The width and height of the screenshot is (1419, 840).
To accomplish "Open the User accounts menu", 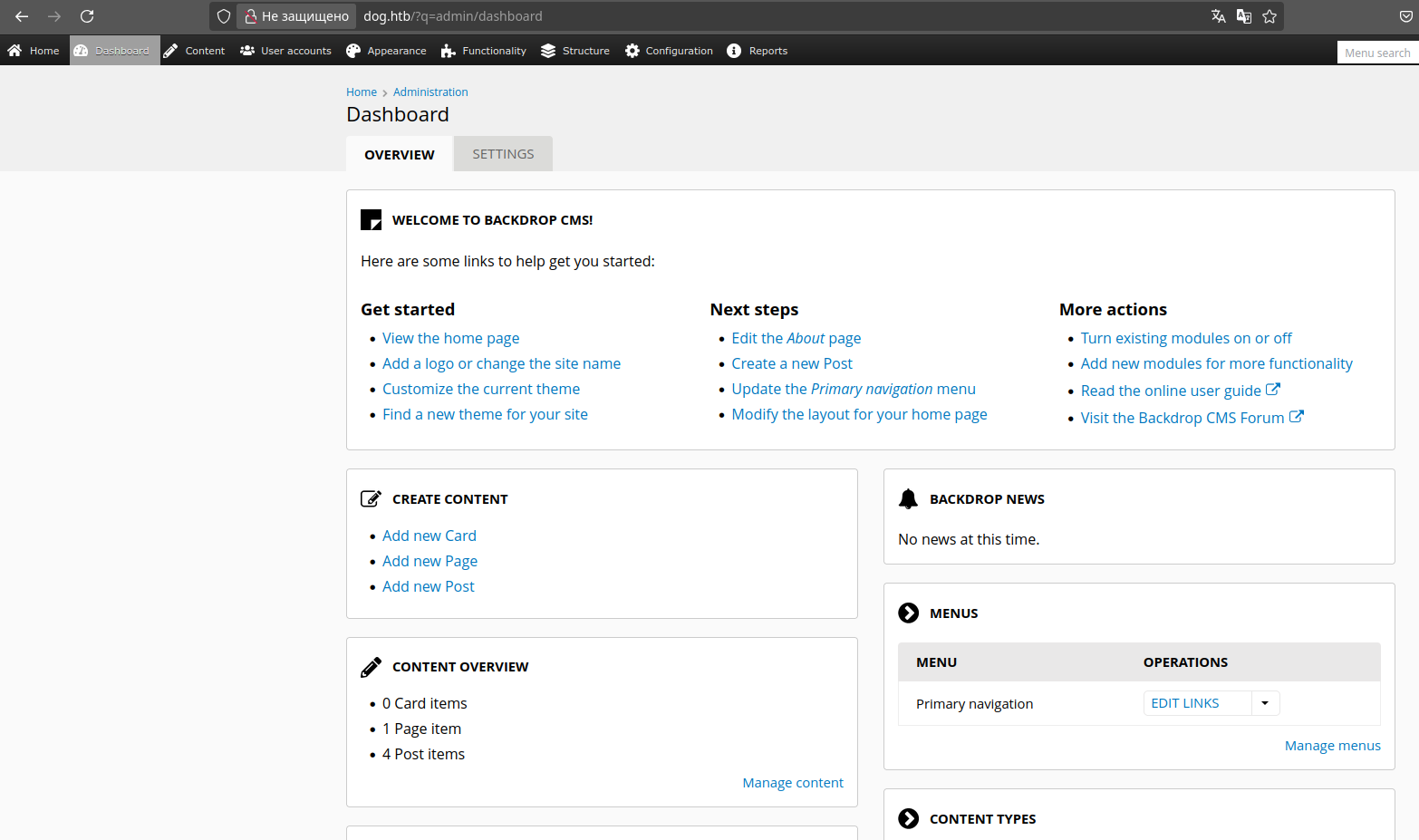I will (x=296, y=51).
